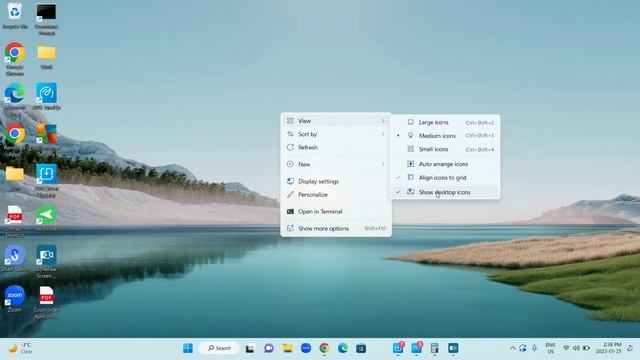Open Calculator from the taskbar
The height and width of the screenshot is (360, 640).
434,348
